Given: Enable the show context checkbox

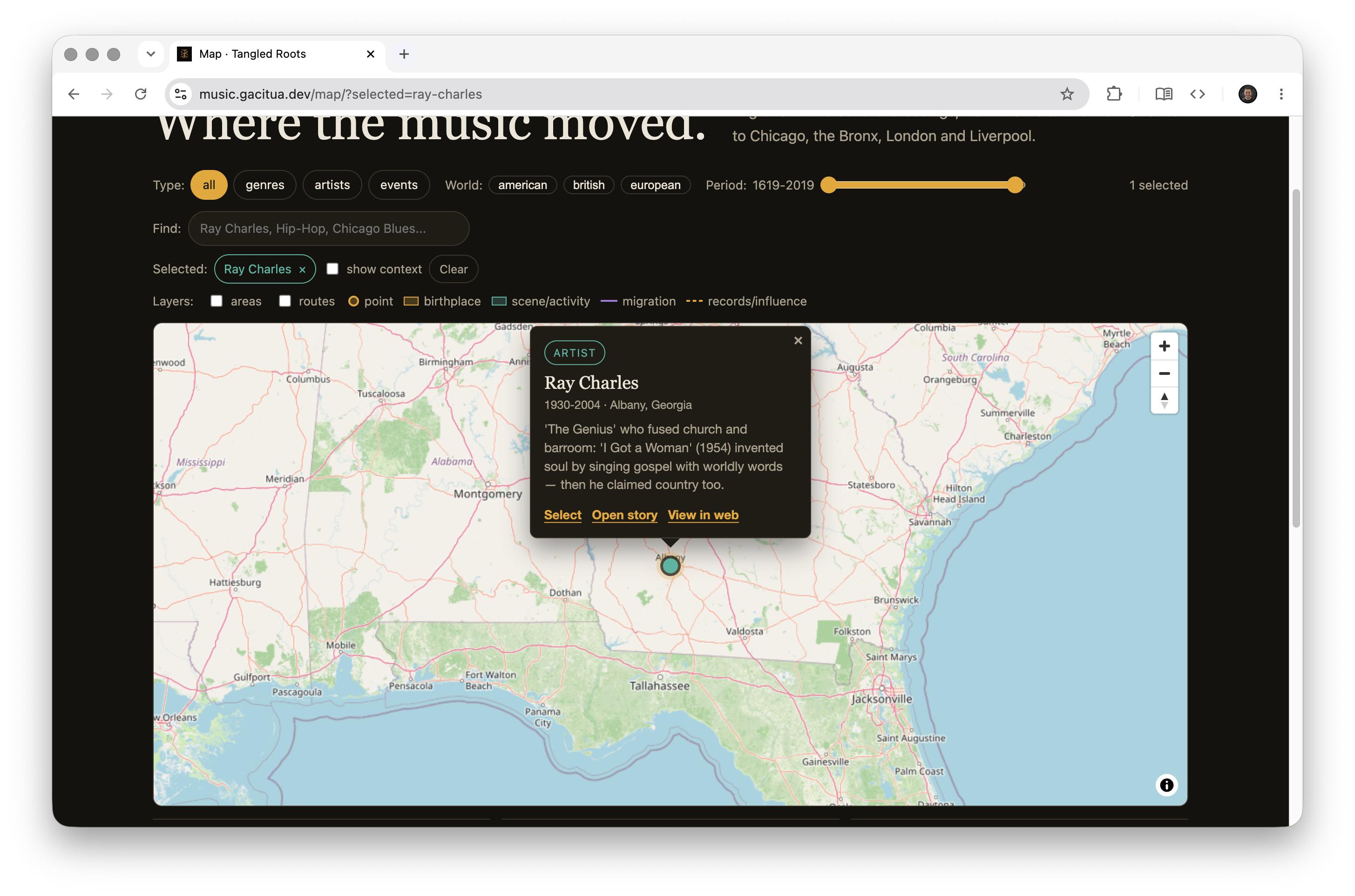Looking at the screenshot, I should click(332, 269).
